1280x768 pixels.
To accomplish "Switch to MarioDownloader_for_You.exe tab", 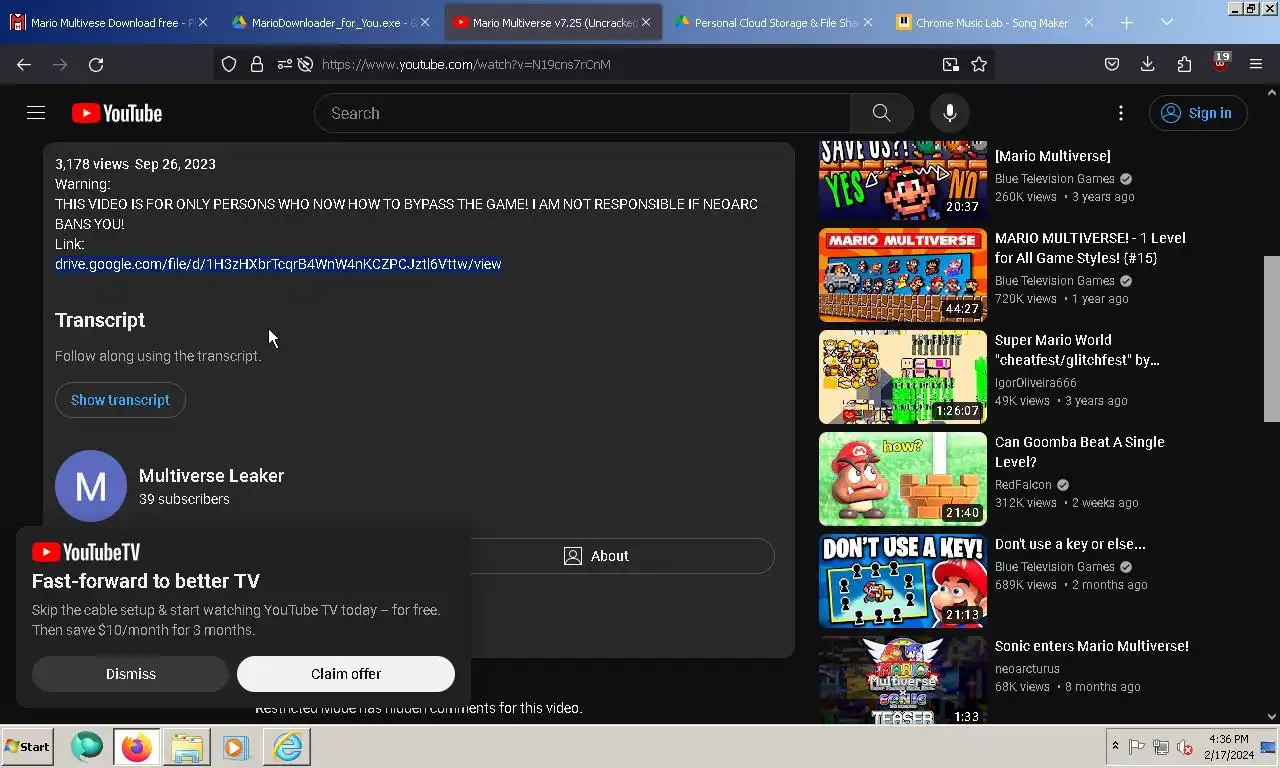I will 331,22.
